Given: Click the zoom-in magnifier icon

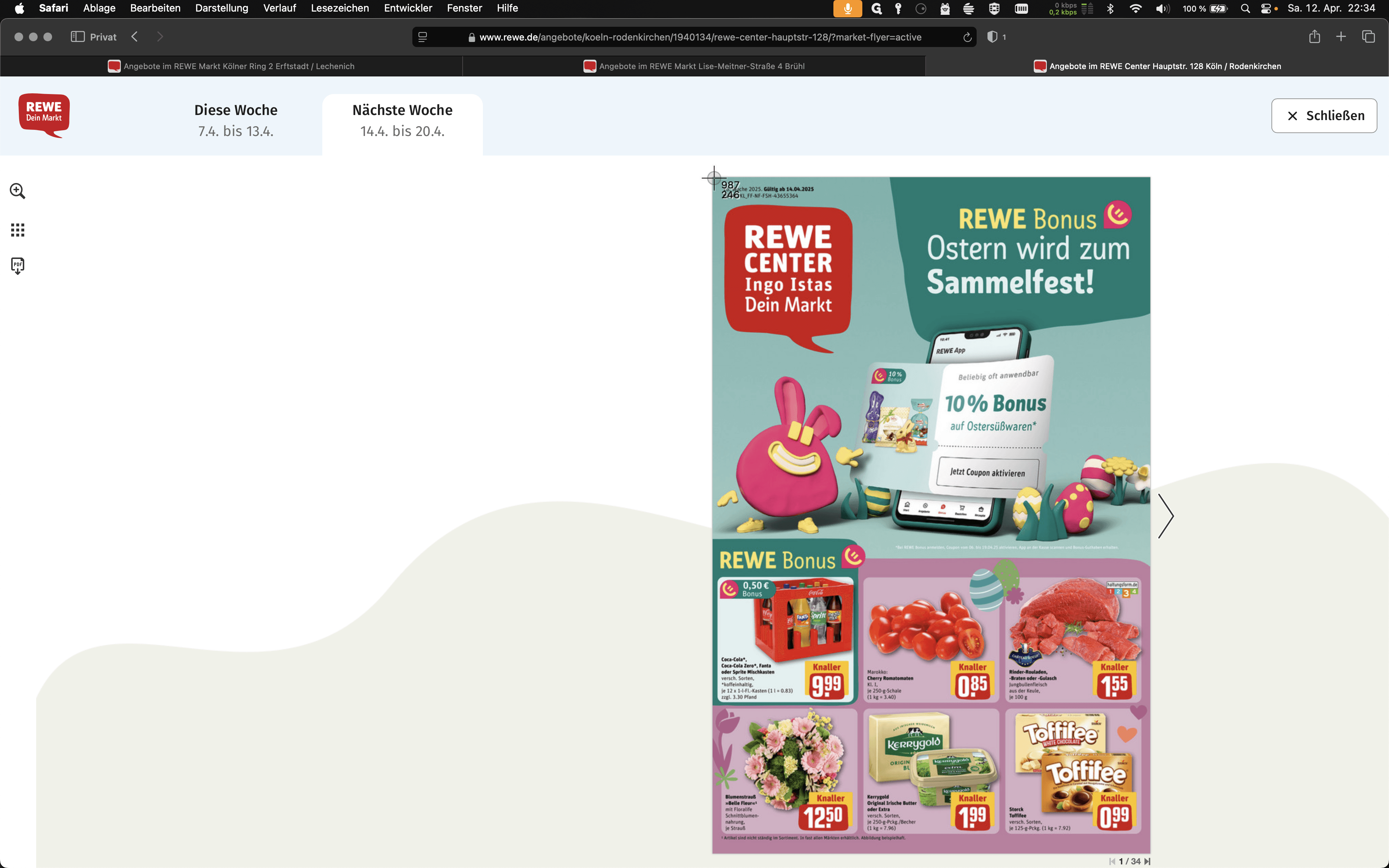Looking at the screenshot, I should tap(17, 191).
